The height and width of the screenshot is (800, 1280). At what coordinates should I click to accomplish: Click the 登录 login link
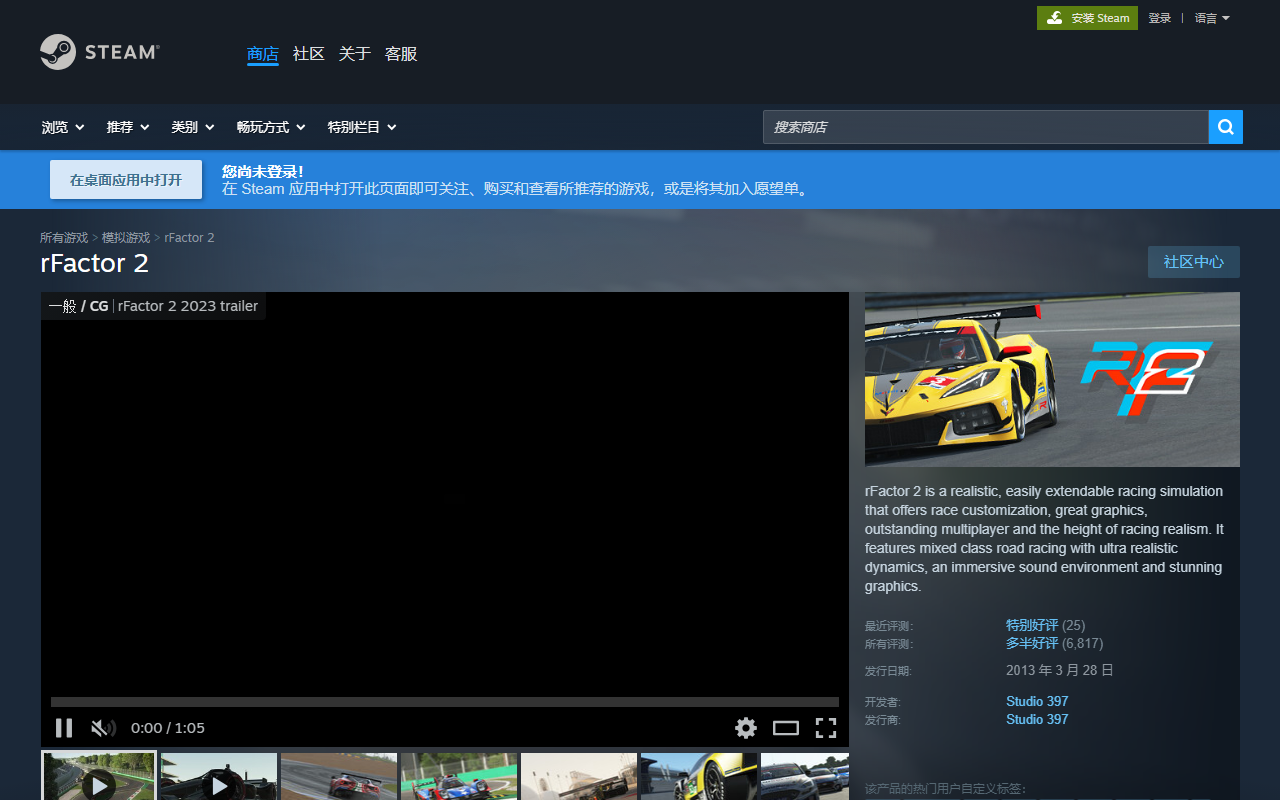click(x=1159, y=18)
